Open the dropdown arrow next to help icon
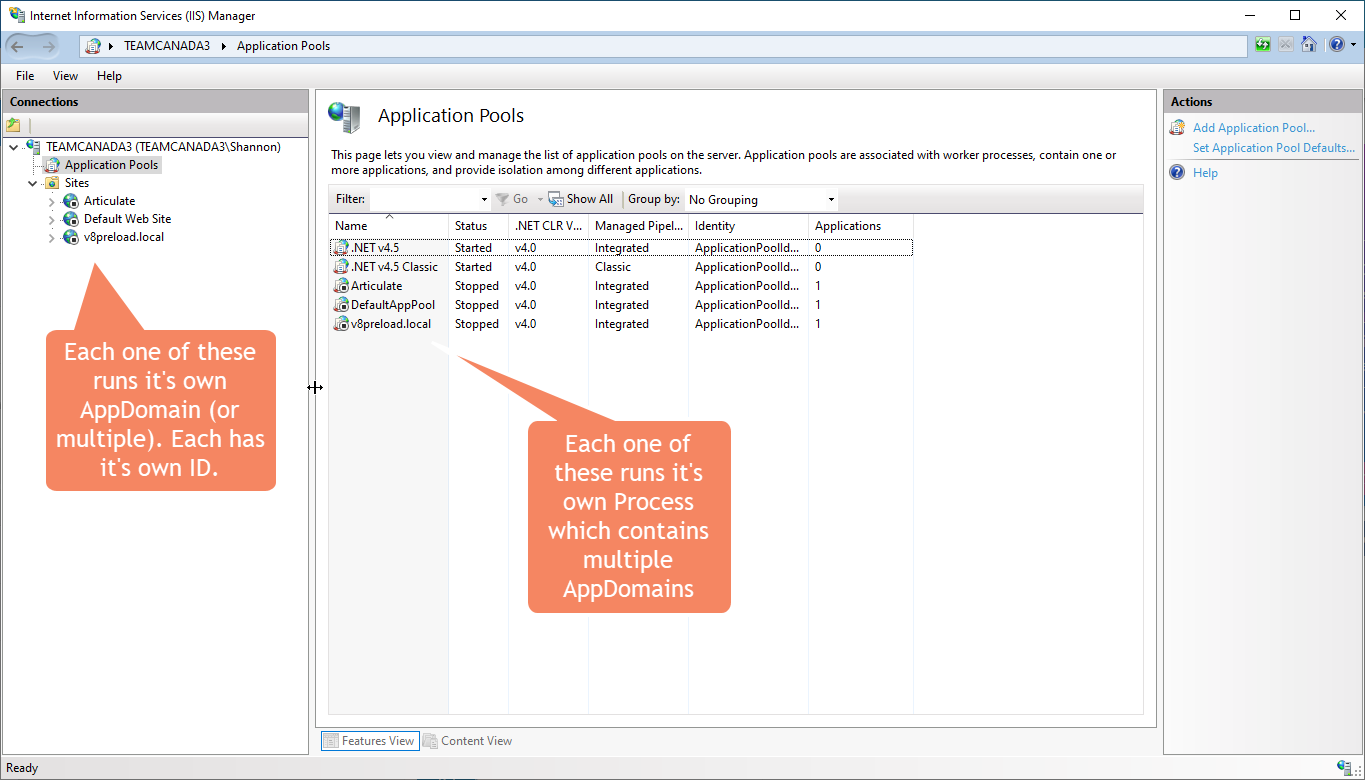 pos(1354,45)
